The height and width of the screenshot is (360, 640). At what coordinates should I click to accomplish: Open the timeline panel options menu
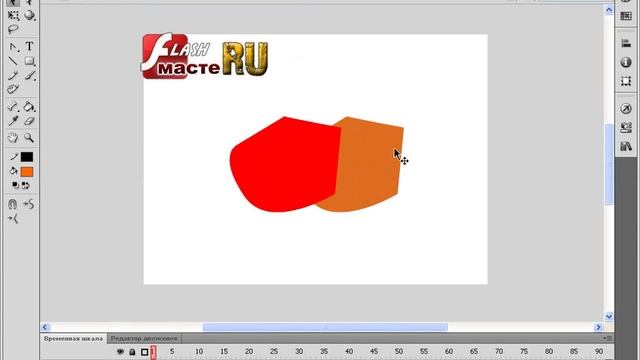608,338
